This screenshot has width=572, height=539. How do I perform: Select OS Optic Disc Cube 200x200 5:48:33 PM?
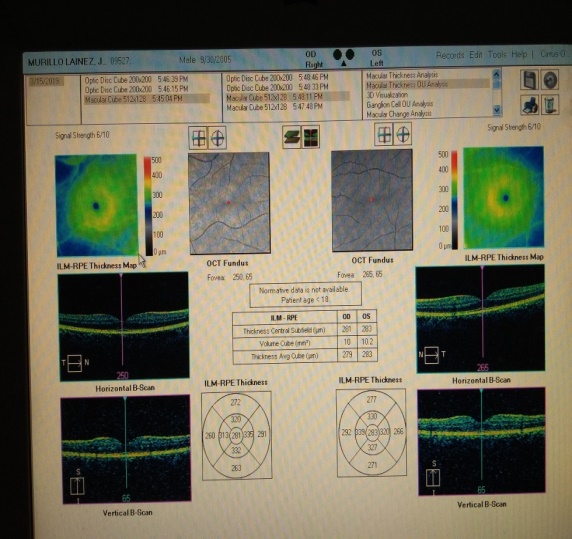277,88
